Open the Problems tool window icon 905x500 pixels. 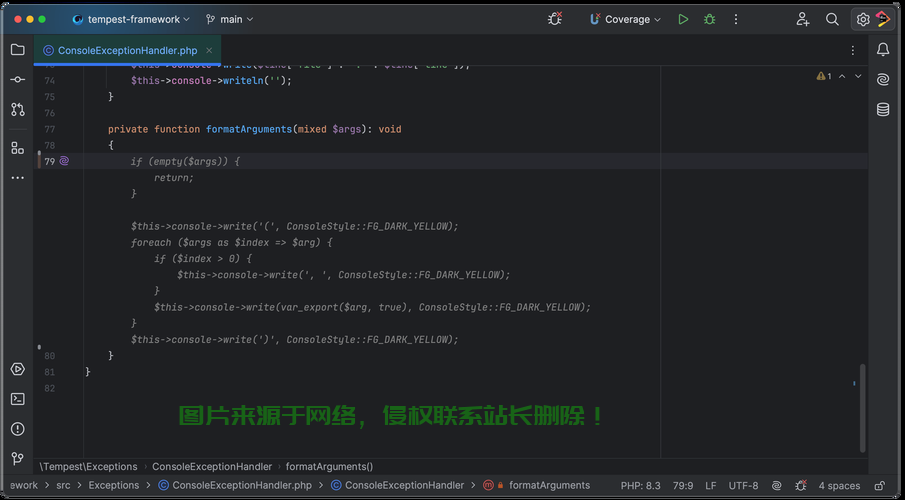point(17,429)
